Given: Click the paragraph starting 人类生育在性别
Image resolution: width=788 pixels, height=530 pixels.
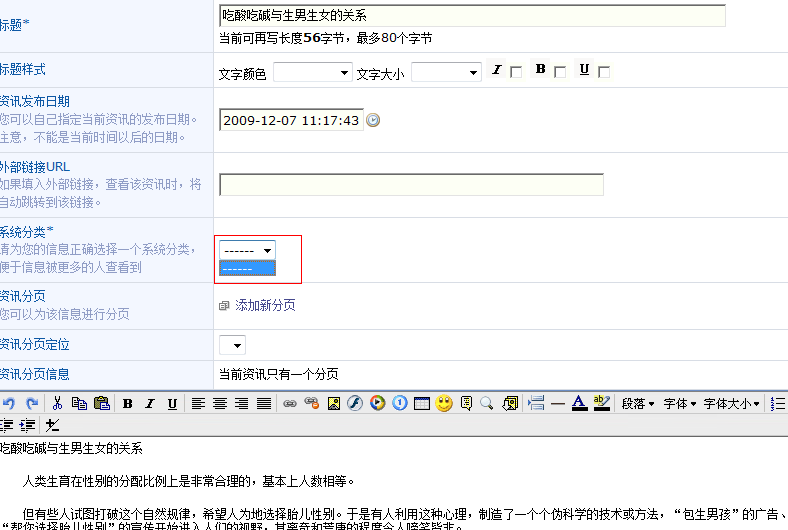Looking at the screenshot, I should pyautogui.click(x=188, y=481).
